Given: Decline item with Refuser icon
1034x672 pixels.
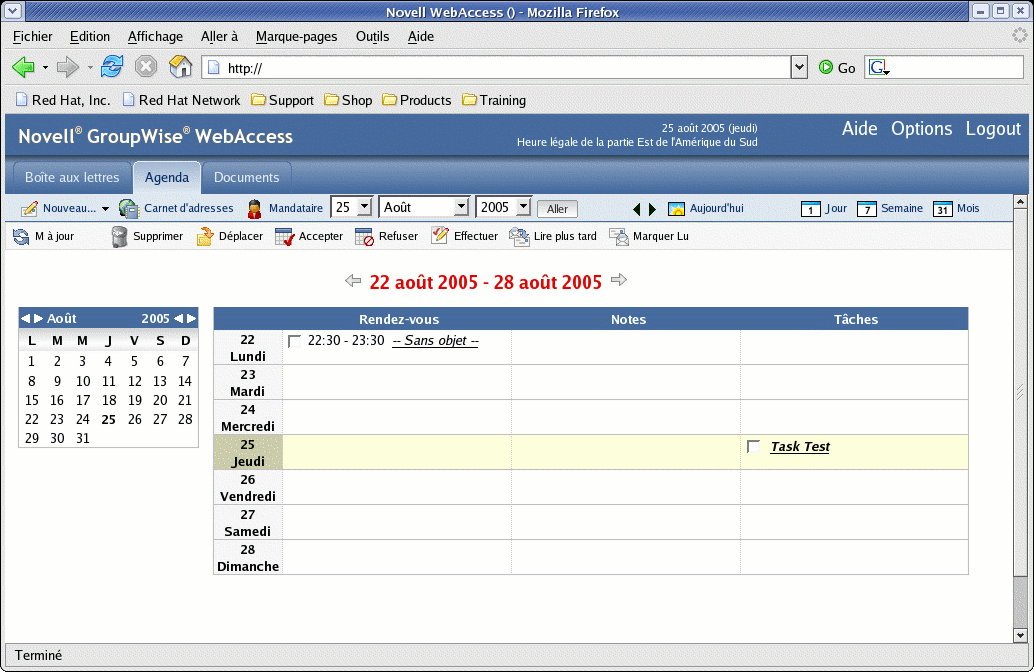Looking at the screenshot, I should coord(364,236).
